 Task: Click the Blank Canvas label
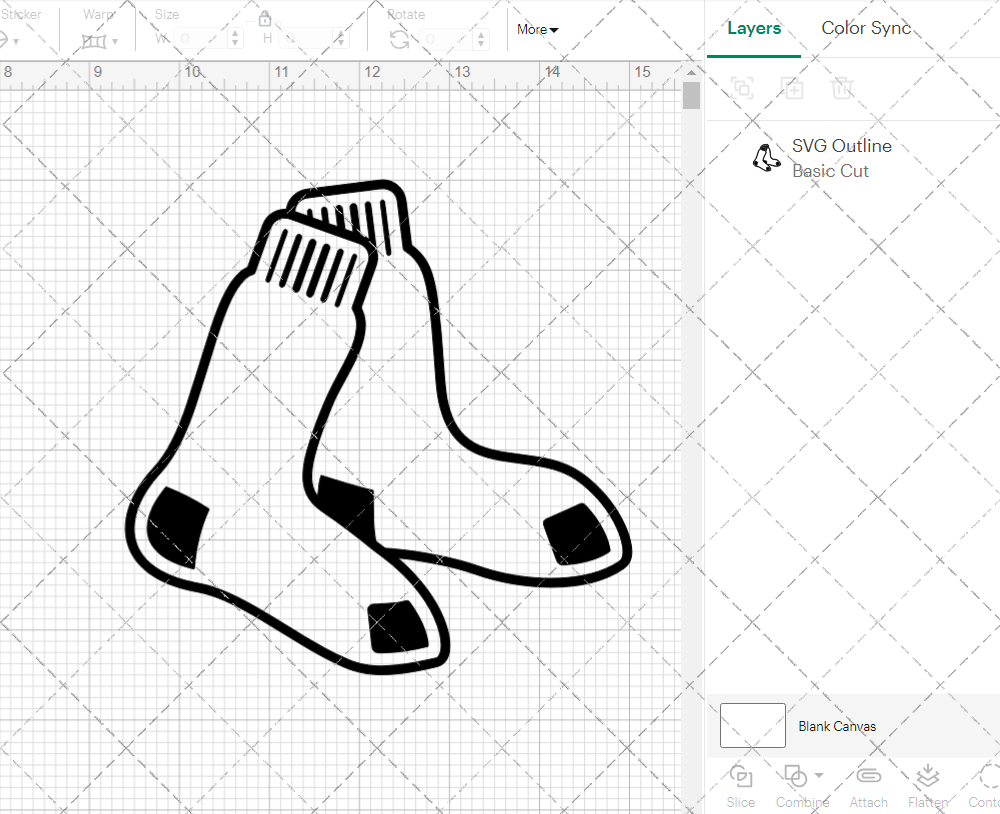coord(837,726)
